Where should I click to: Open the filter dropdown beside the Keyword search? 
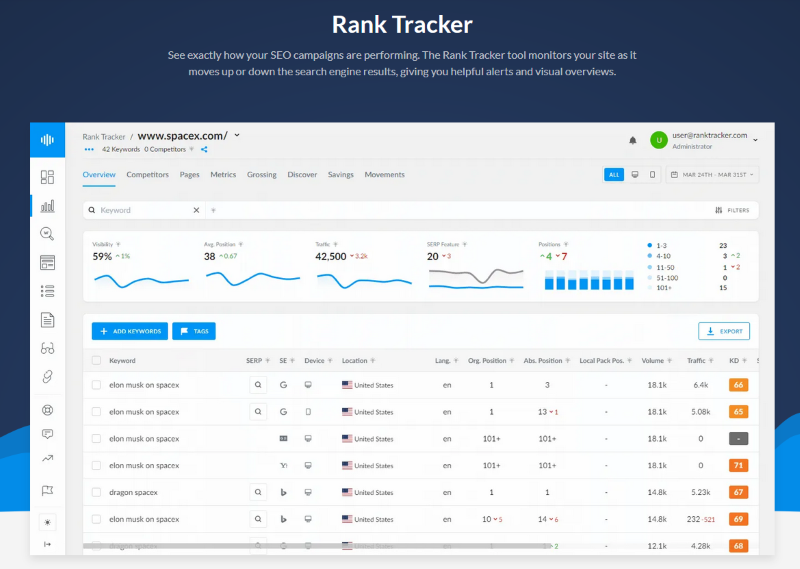click(x=213, y=210)
